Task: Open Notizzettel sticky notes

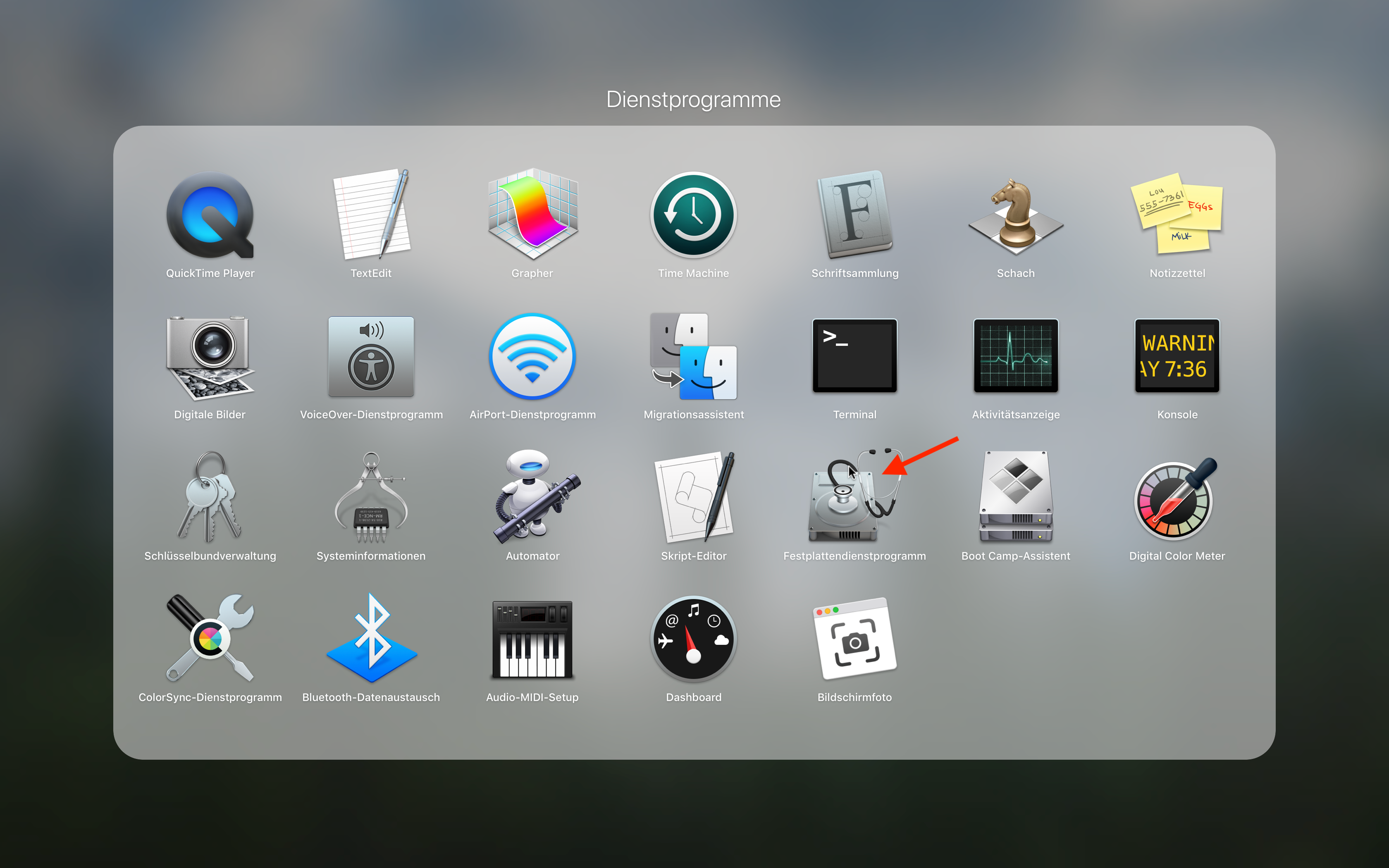Action: [x=1177, y=215]
